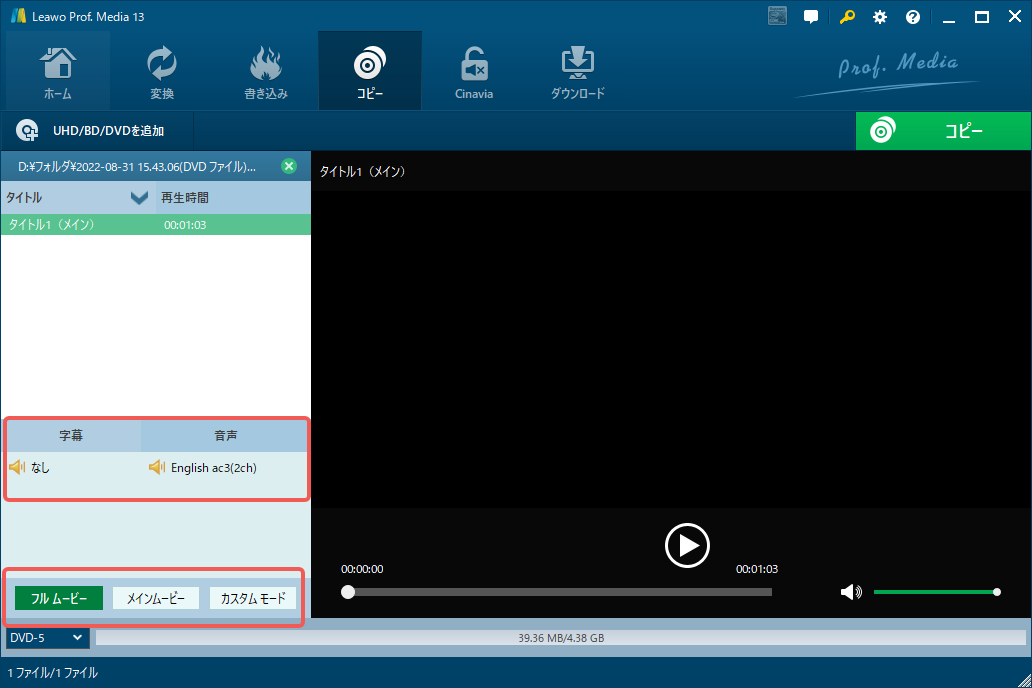Click the yellow key registration icon
This screenshot has width=1032, height=688.
click(847, 17)
